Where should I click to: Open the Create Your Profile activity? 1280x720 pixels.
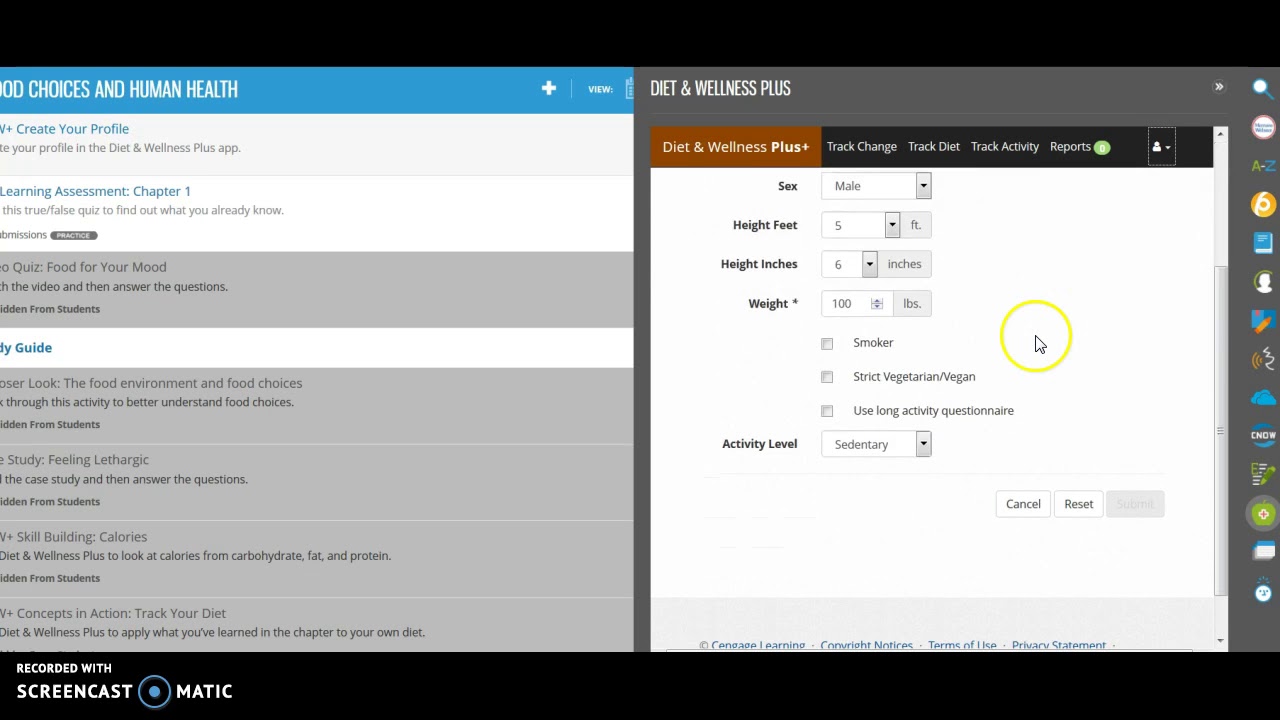coord(66,129)
